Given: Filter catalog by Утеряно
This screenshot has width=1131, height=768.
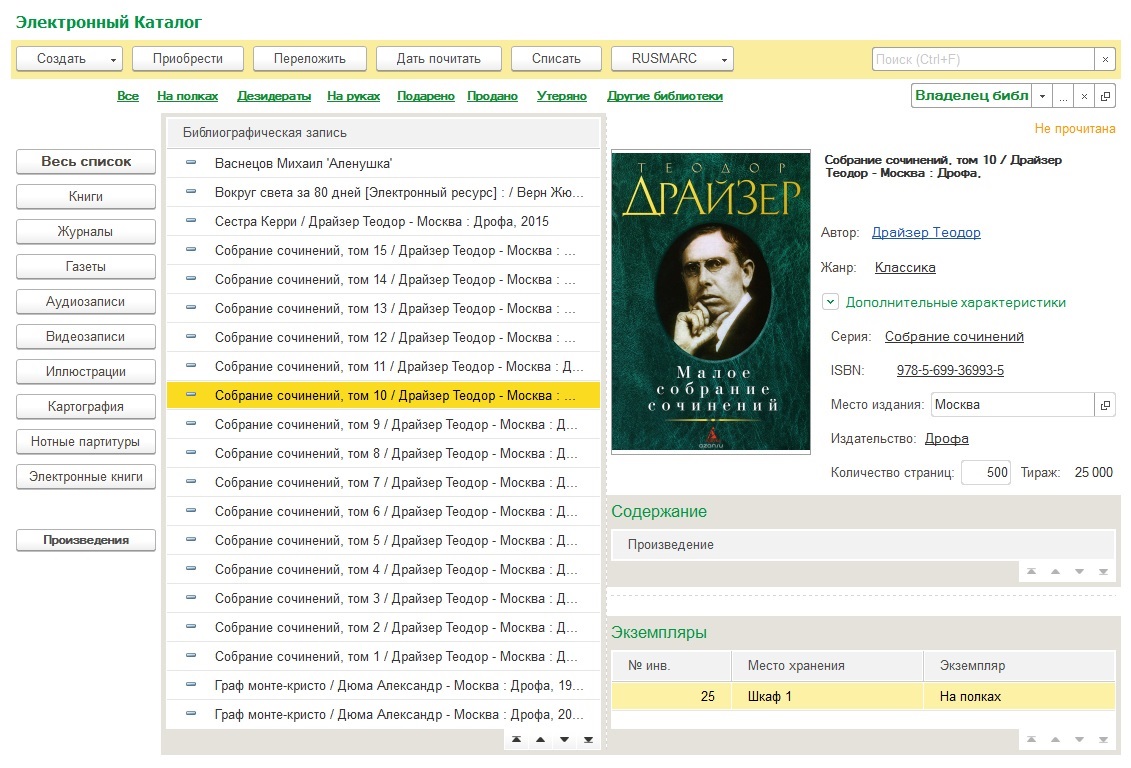Looking at the screenshot, I should pyautogui.click(x=562, y=96).
